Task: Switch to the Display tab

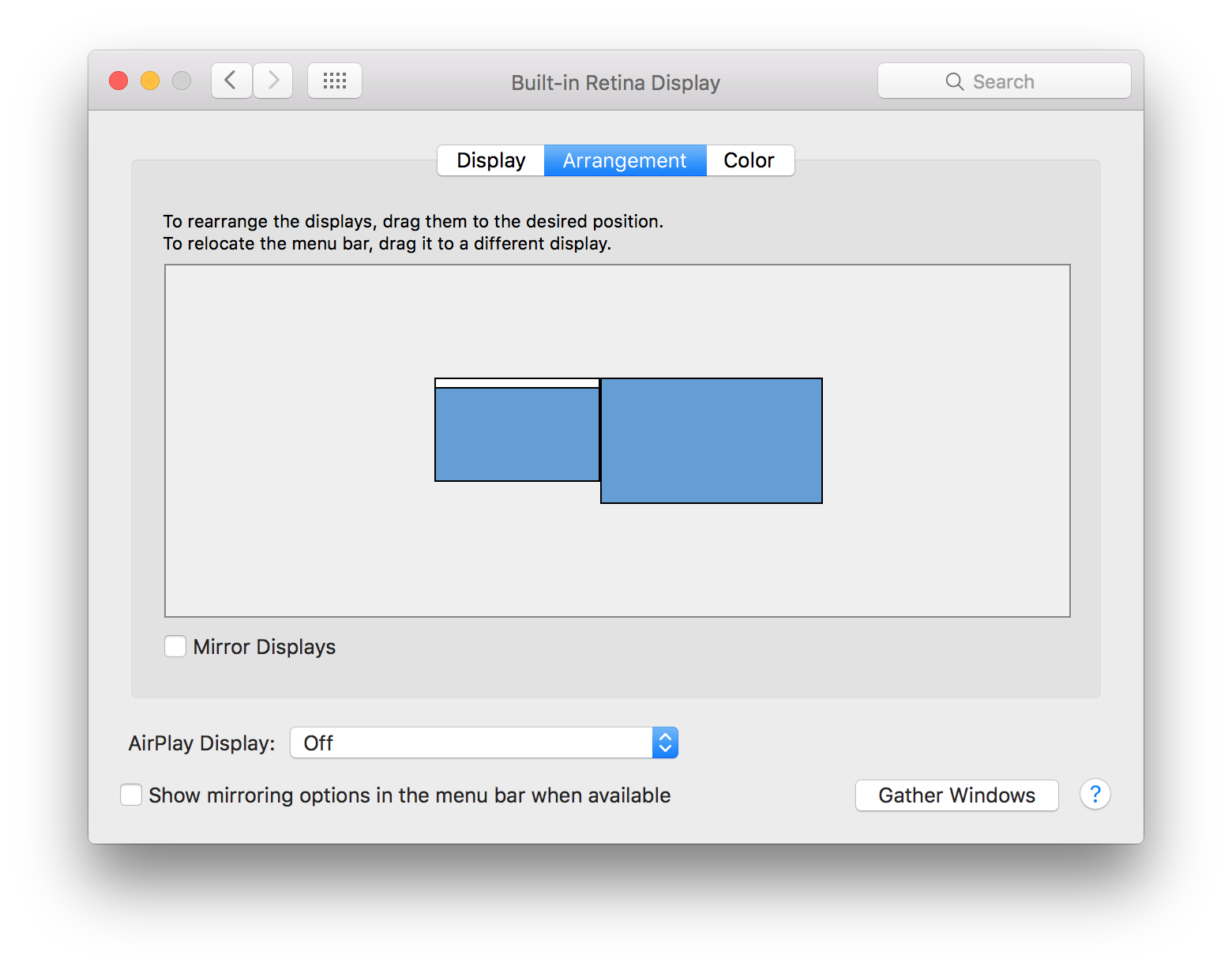Action: point(491,160)
